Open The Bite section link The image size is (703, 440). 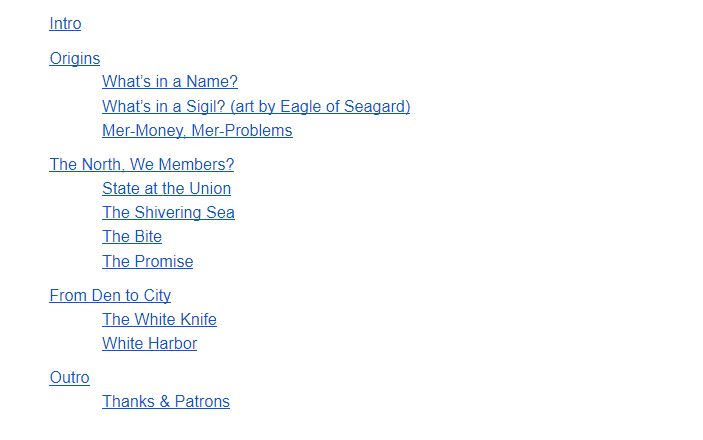(x=132, y=236)
